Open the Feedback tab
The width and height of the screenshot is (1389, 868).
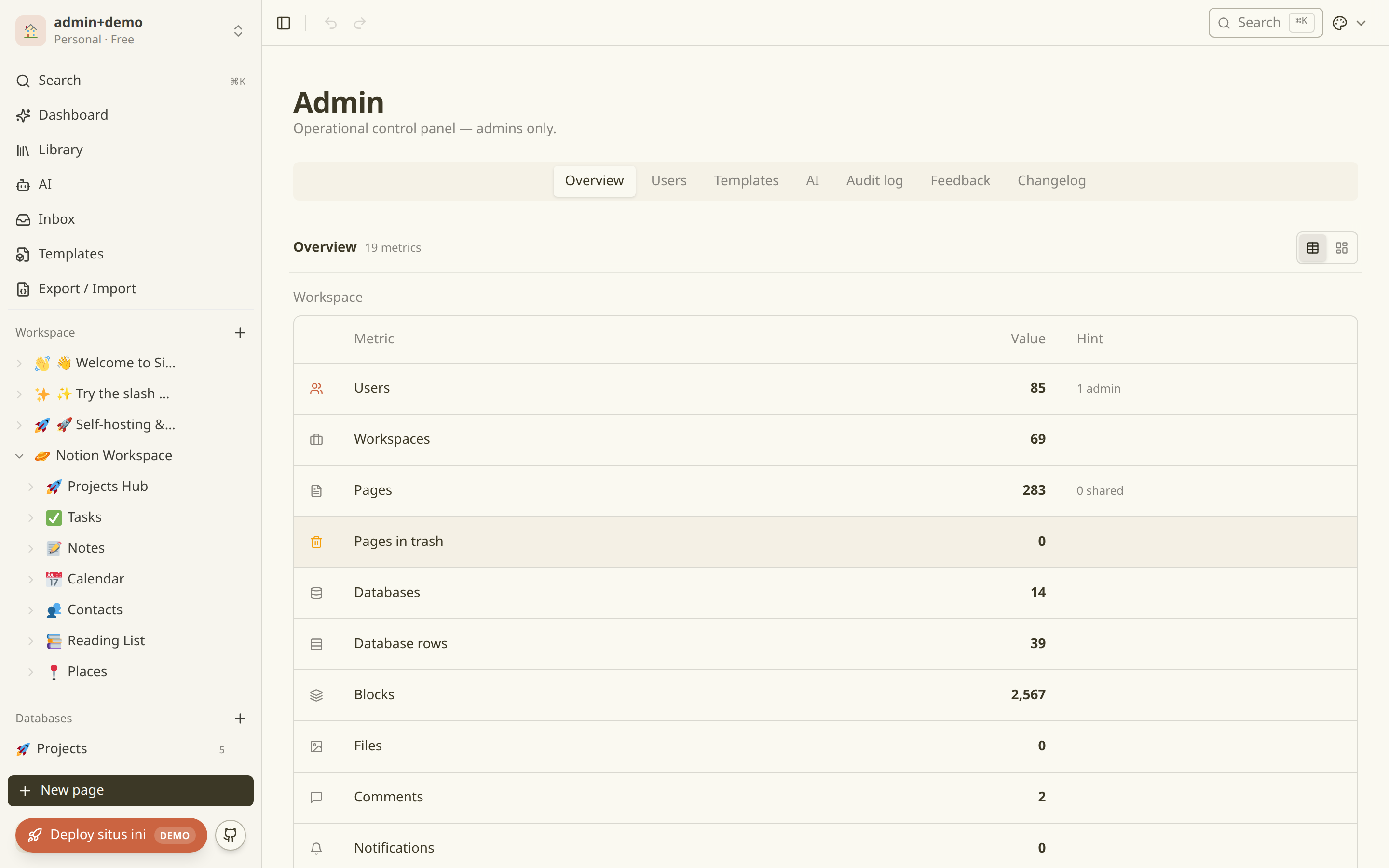coord(960,181)
